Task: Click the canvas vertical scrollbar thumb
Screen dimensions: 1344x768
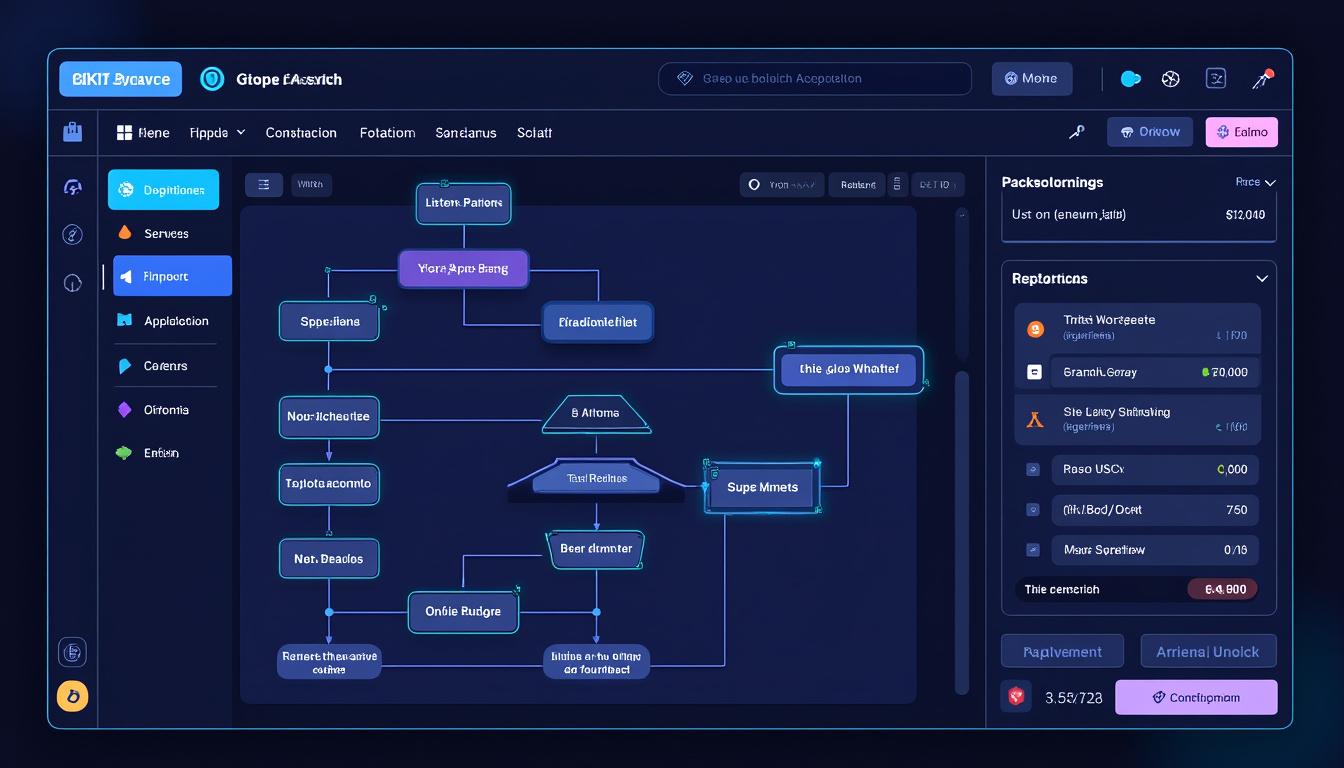Action: pyautogui.click(x=962, y=532)
